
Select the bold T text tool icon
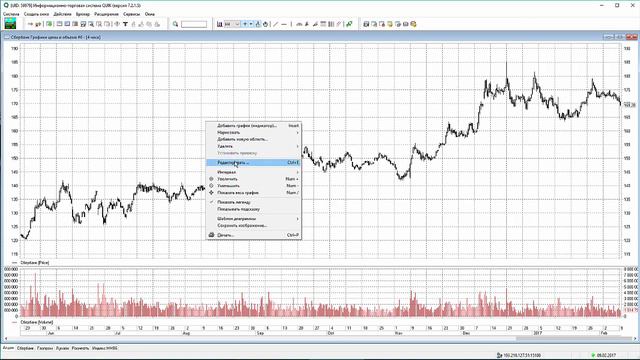tap(125, 24)
